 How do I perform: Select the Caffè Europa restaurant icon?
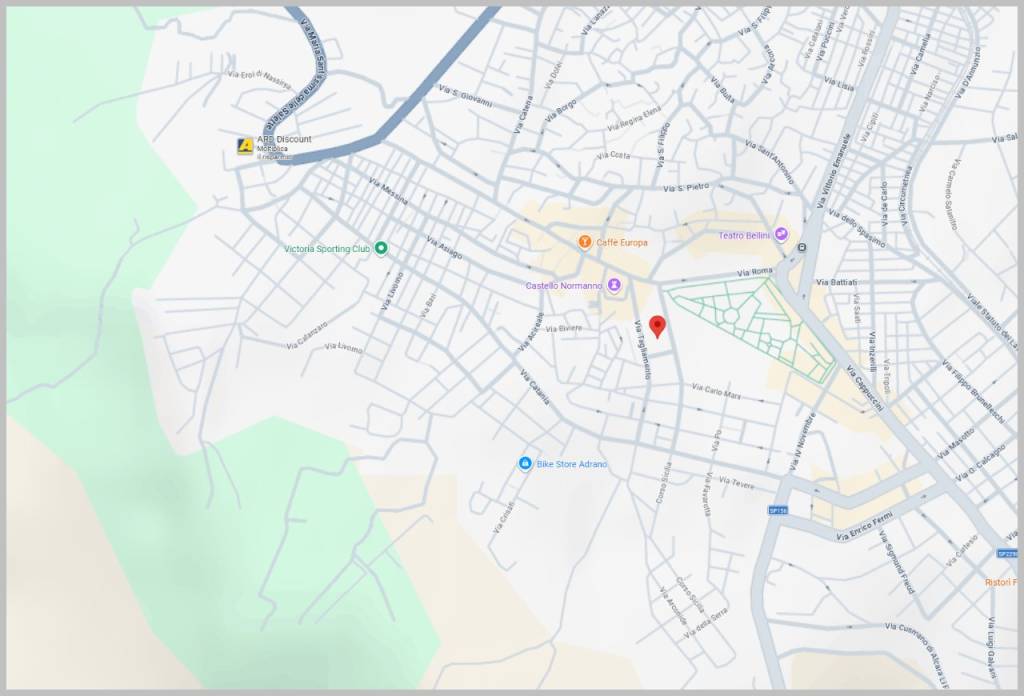pos(584,242)
